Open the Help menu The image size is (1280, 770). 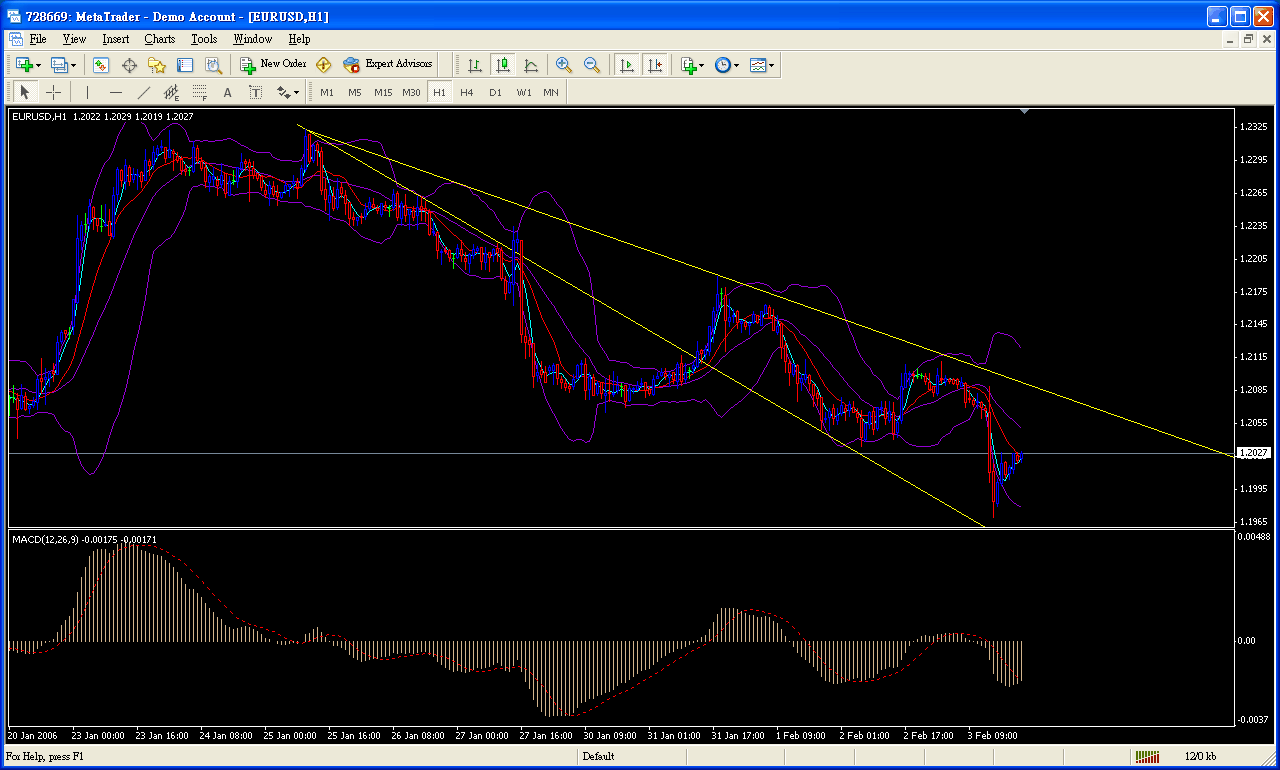tap(299, 39)
